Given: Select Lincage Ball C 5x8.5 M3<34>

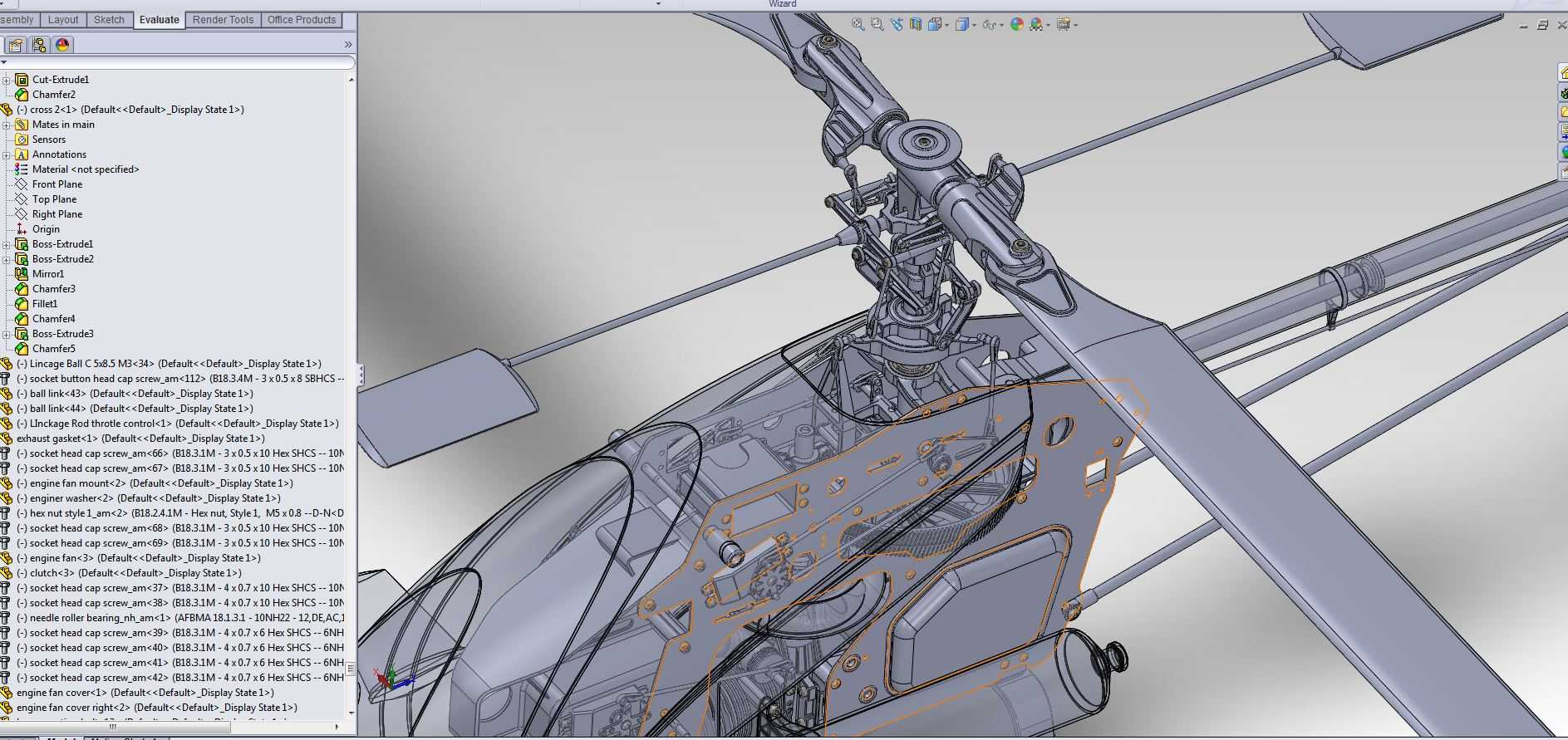Looking at the screenshot, I should pyautogui.click(x=169, y=364).
